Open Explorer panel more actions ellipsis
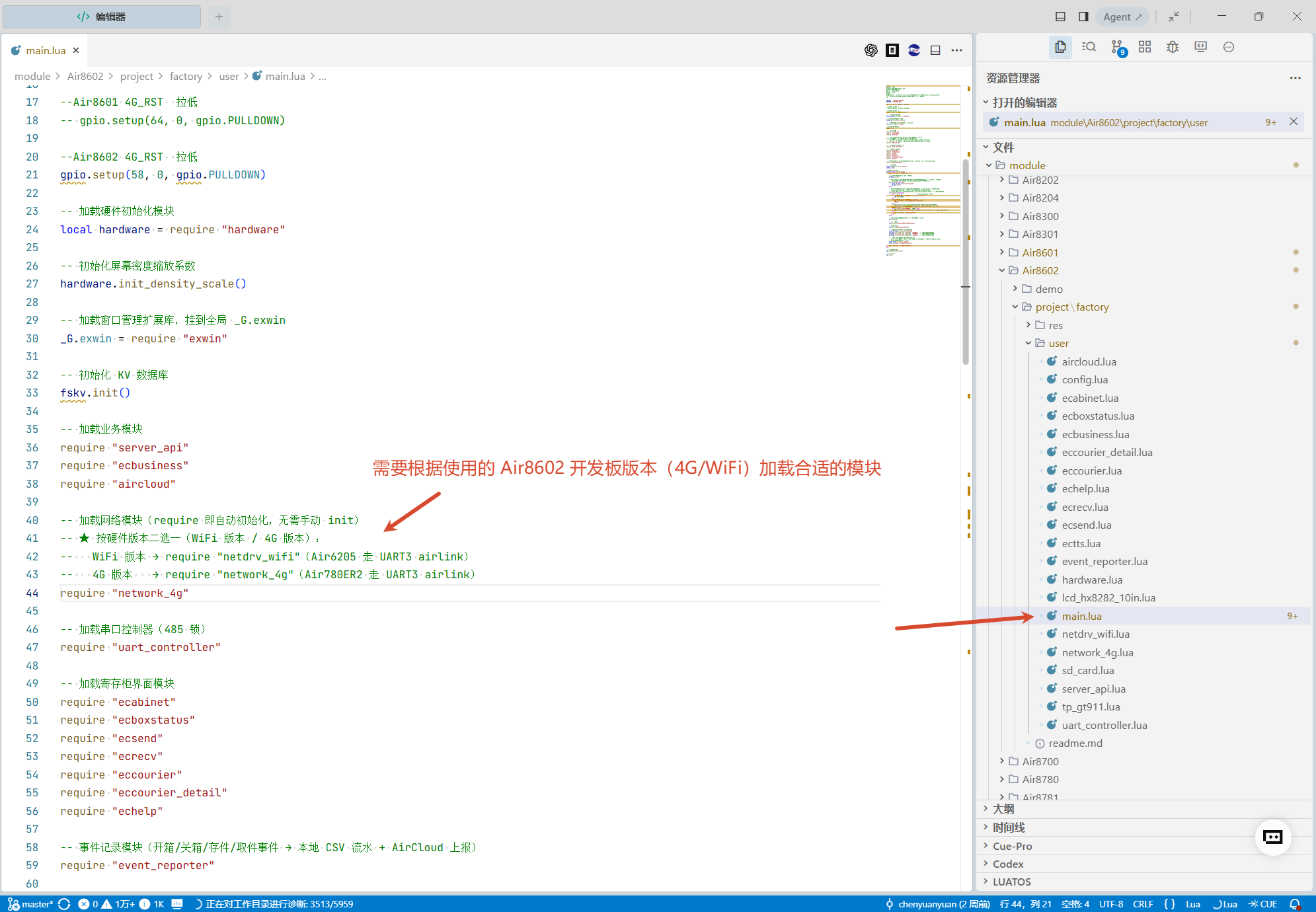The height and width of the screenshot is (912, 1316). [1295, 78]
